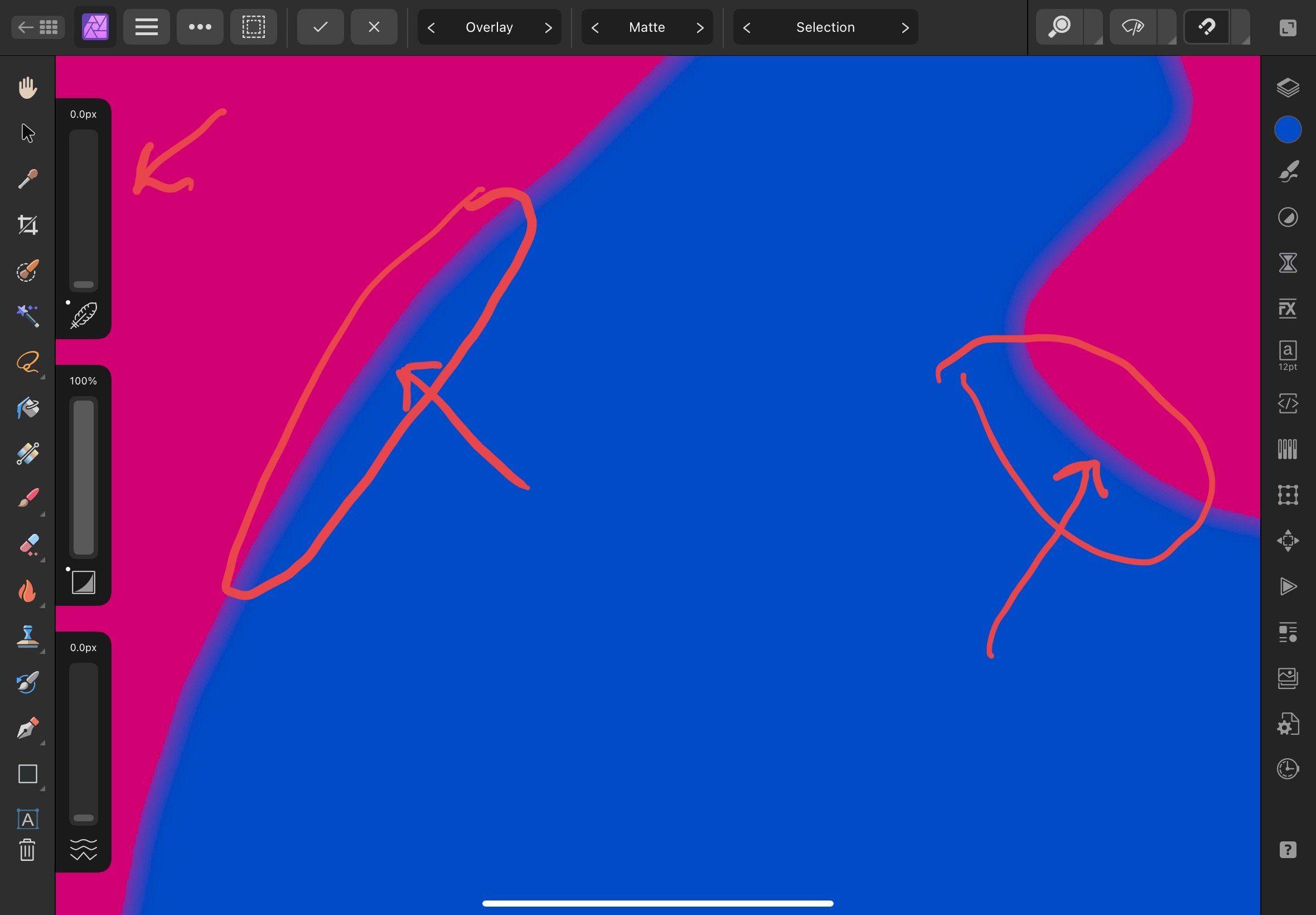The width and height of the screenshot is (1316, 915).
Task: Pick the Erase Brush tool
Action: coord(27,545)
